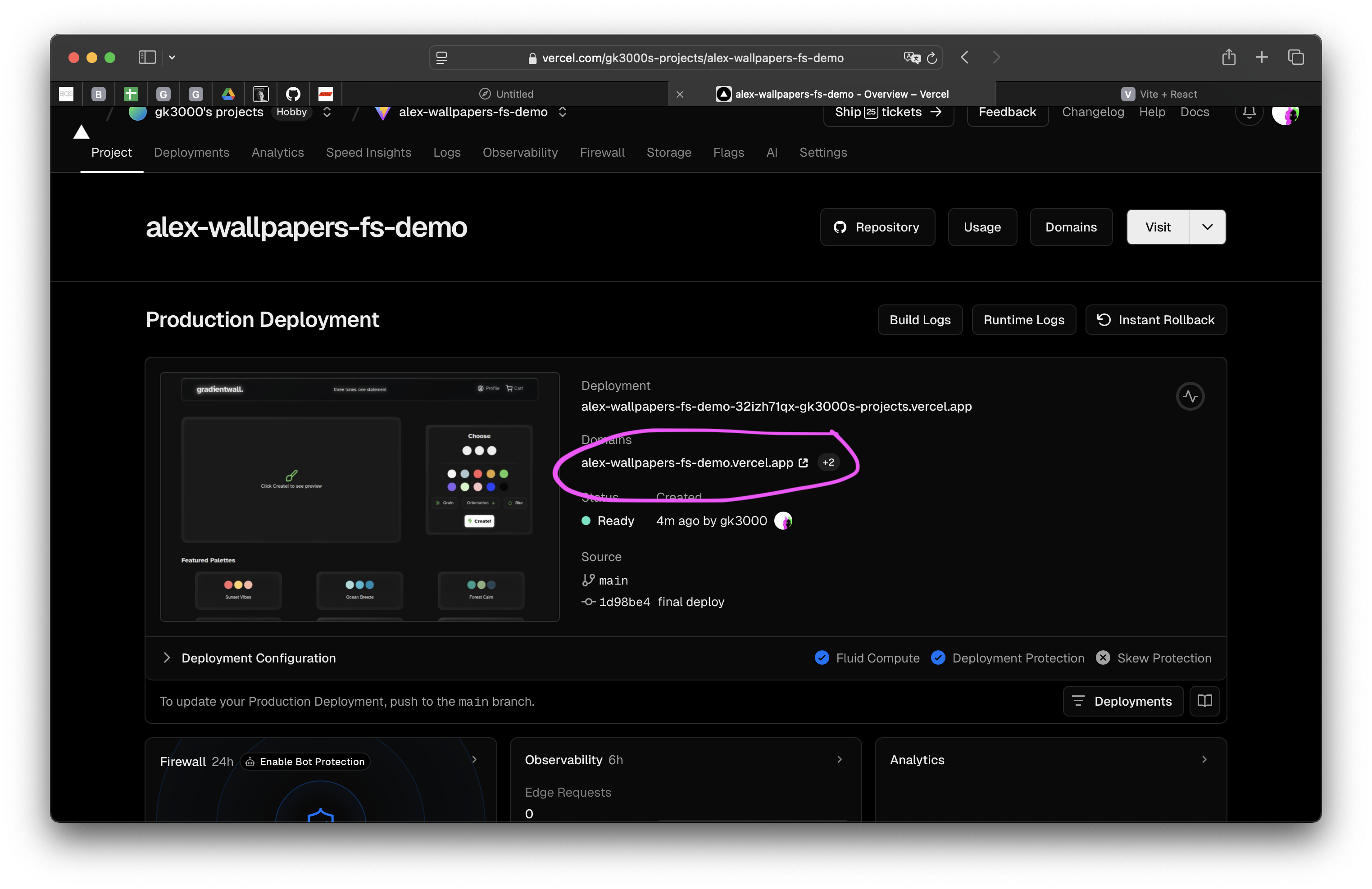Open the deployment URL alex-wallpapers-fs-demo-32izh71qx link
The width and height of the screenshot is (1372, 889).
coord(776,407)
